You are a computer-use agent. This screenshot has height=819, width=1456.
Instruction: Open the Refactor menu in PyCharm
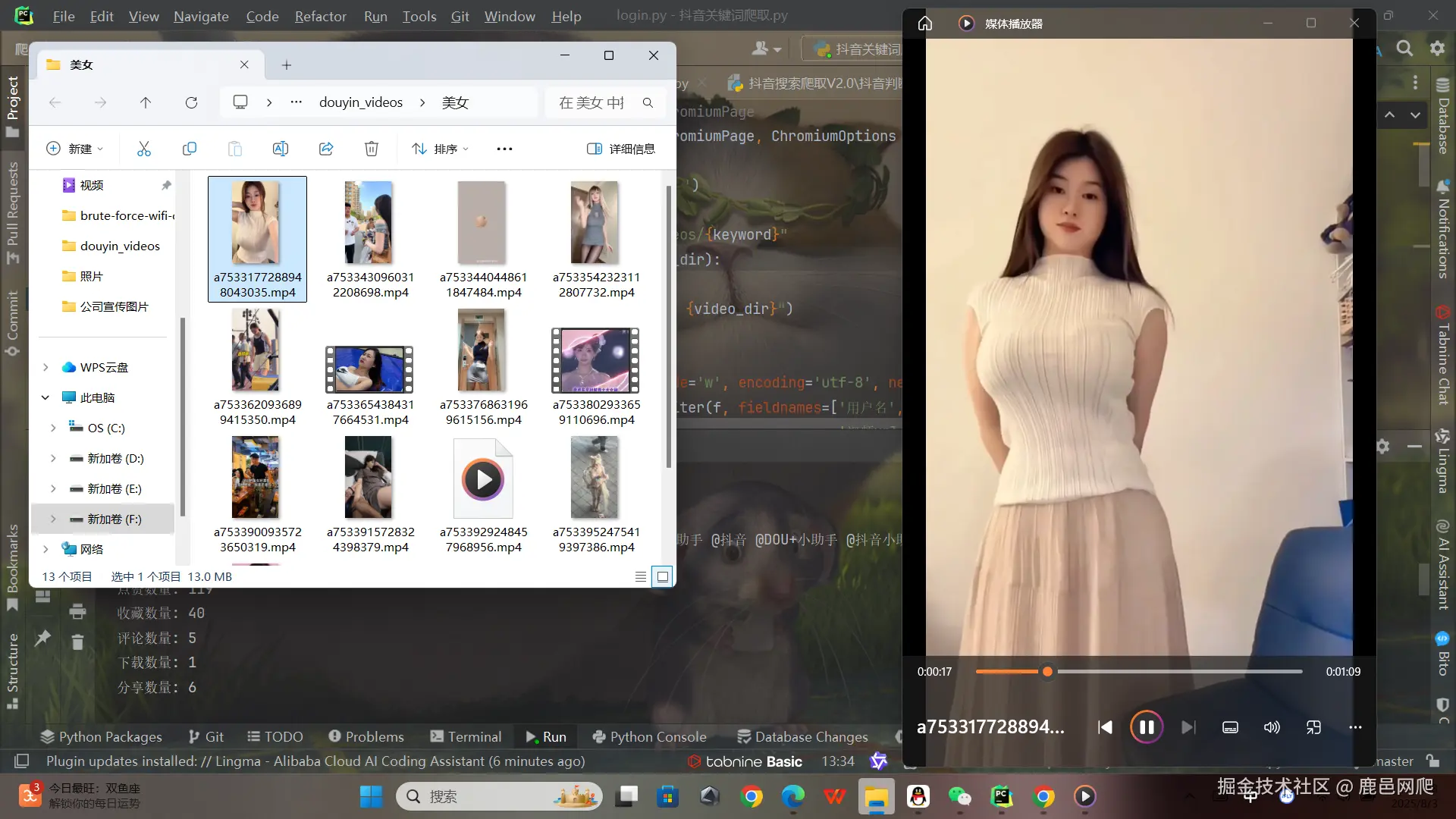pyautogui.click(x=320, y=16)
